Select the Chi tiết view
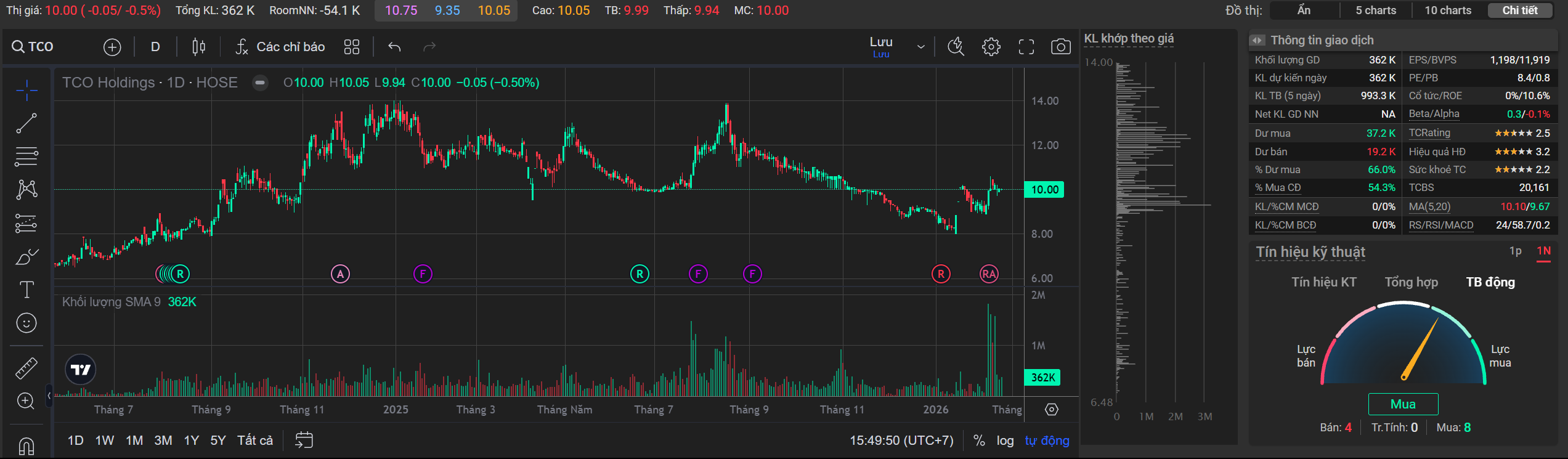The height and width of the screenshot is (459, 1568). click(x=1519, y=10)
